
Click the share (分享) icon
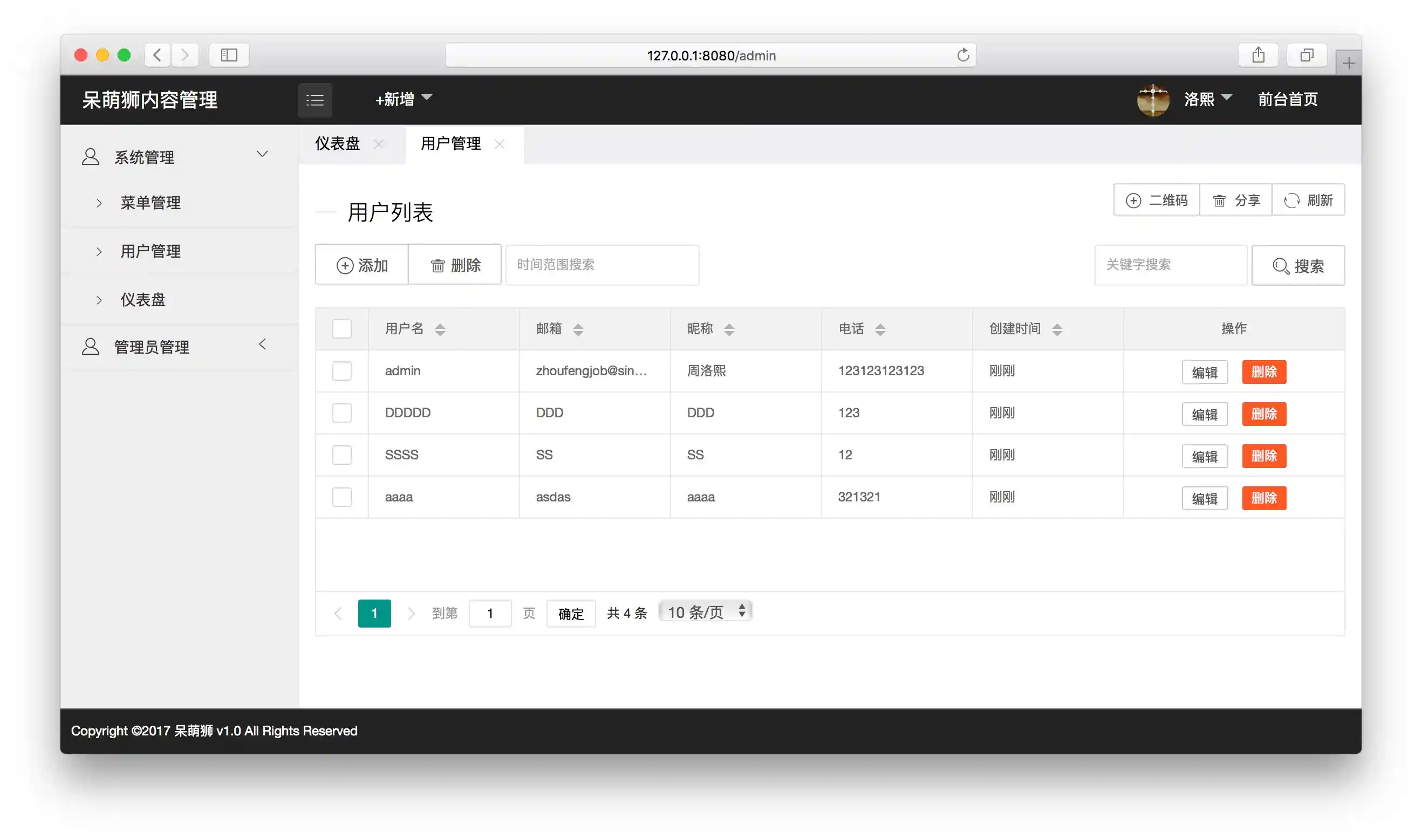(1220, 201)
